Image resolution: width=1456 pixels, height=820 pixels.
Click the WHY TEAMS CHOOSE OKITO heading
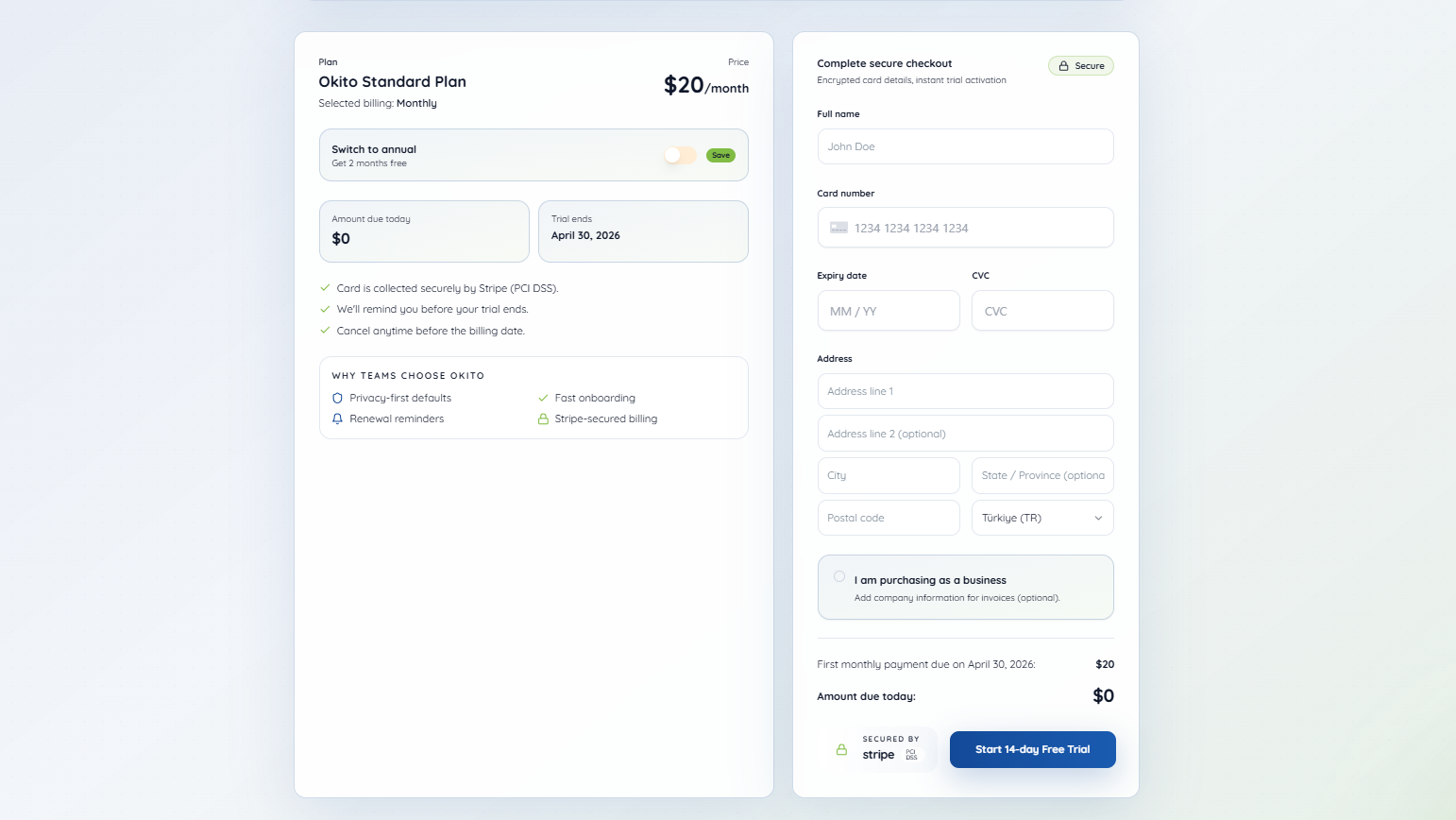point(408,376)
